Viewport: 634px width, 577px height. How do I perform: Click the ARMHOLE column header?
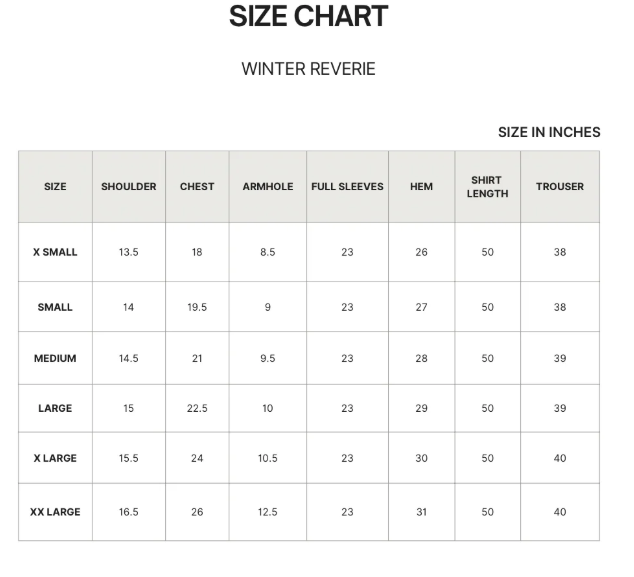click(x=268, y=187)
